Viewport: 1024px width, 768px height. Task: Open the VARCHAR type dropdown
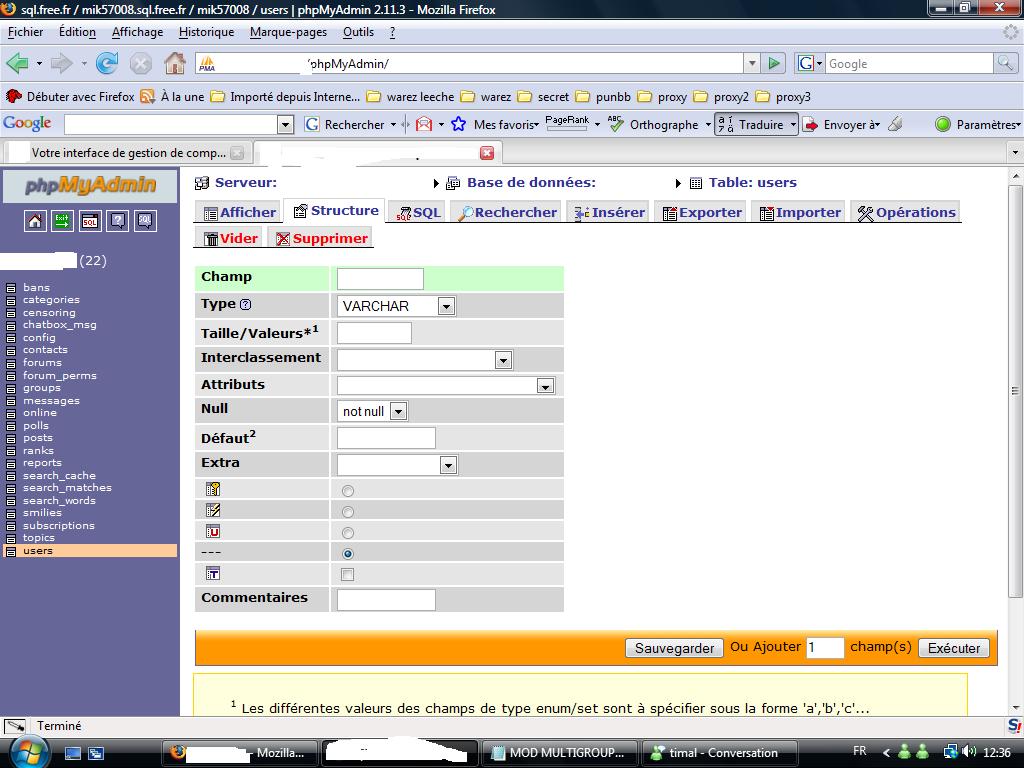coord(397,306)
